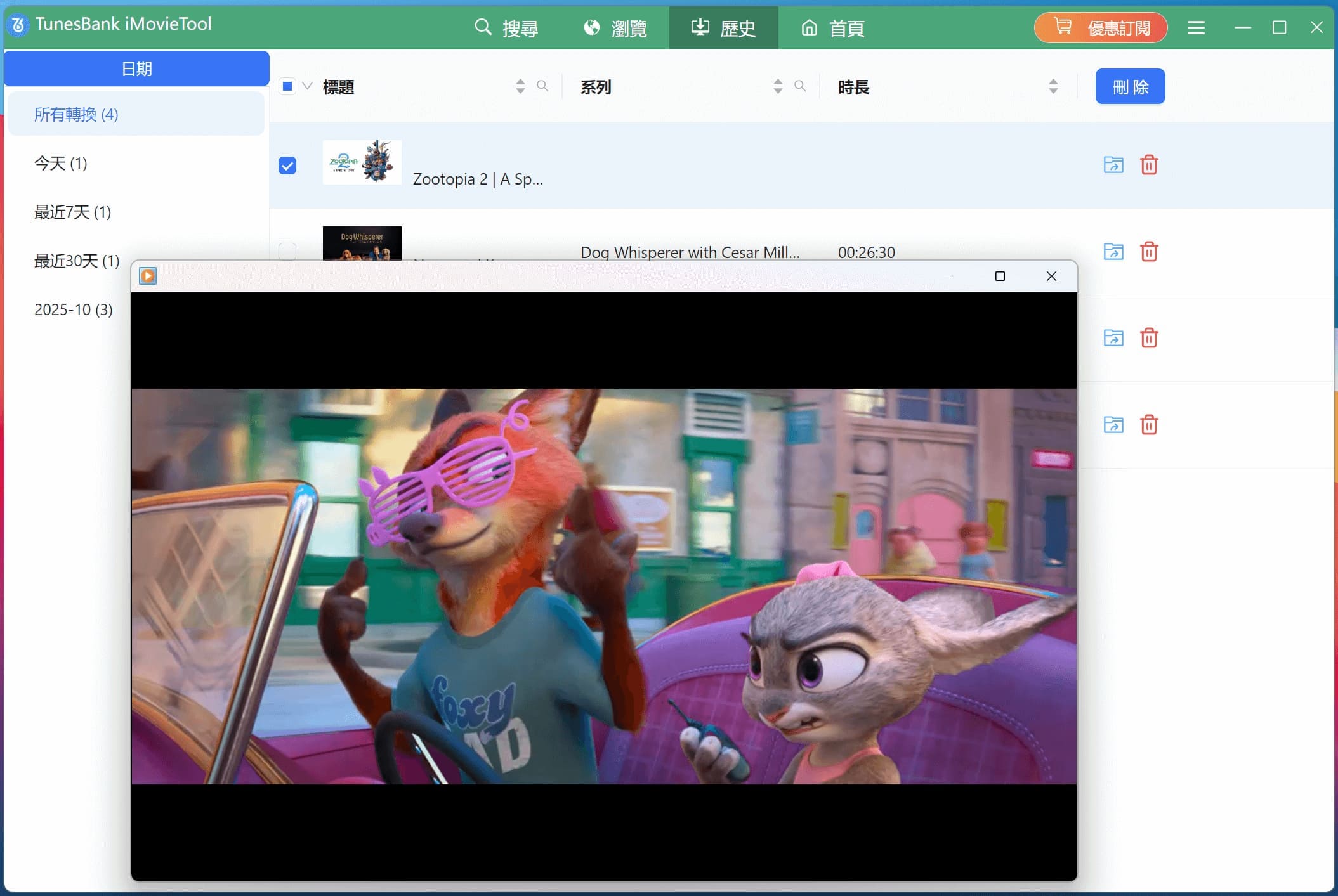Open the 2025-10 (3) date filter
The width and height of the screenshot is (1338, 896).
(x=73, y=309)
